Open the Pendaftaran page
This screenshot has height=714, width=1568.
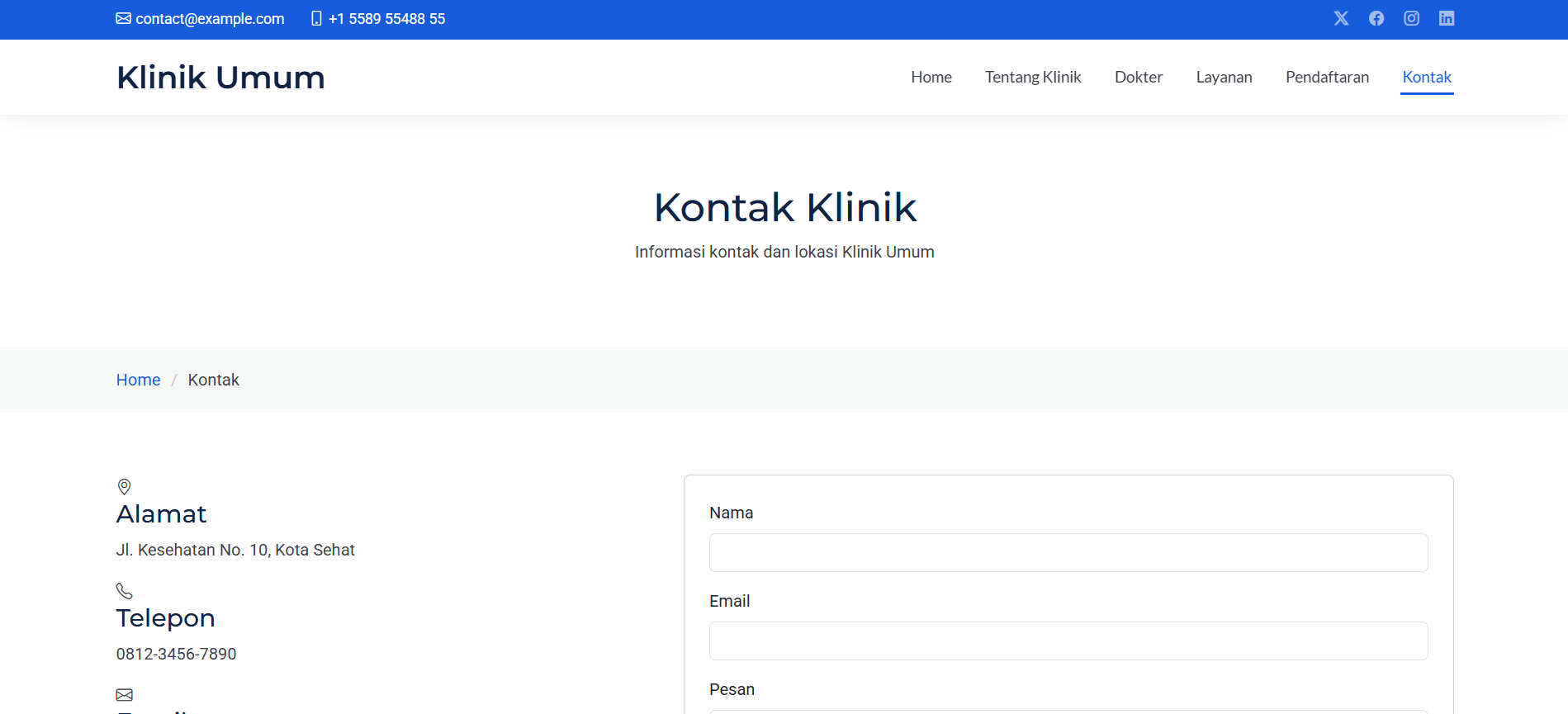tap(1327, 77)
